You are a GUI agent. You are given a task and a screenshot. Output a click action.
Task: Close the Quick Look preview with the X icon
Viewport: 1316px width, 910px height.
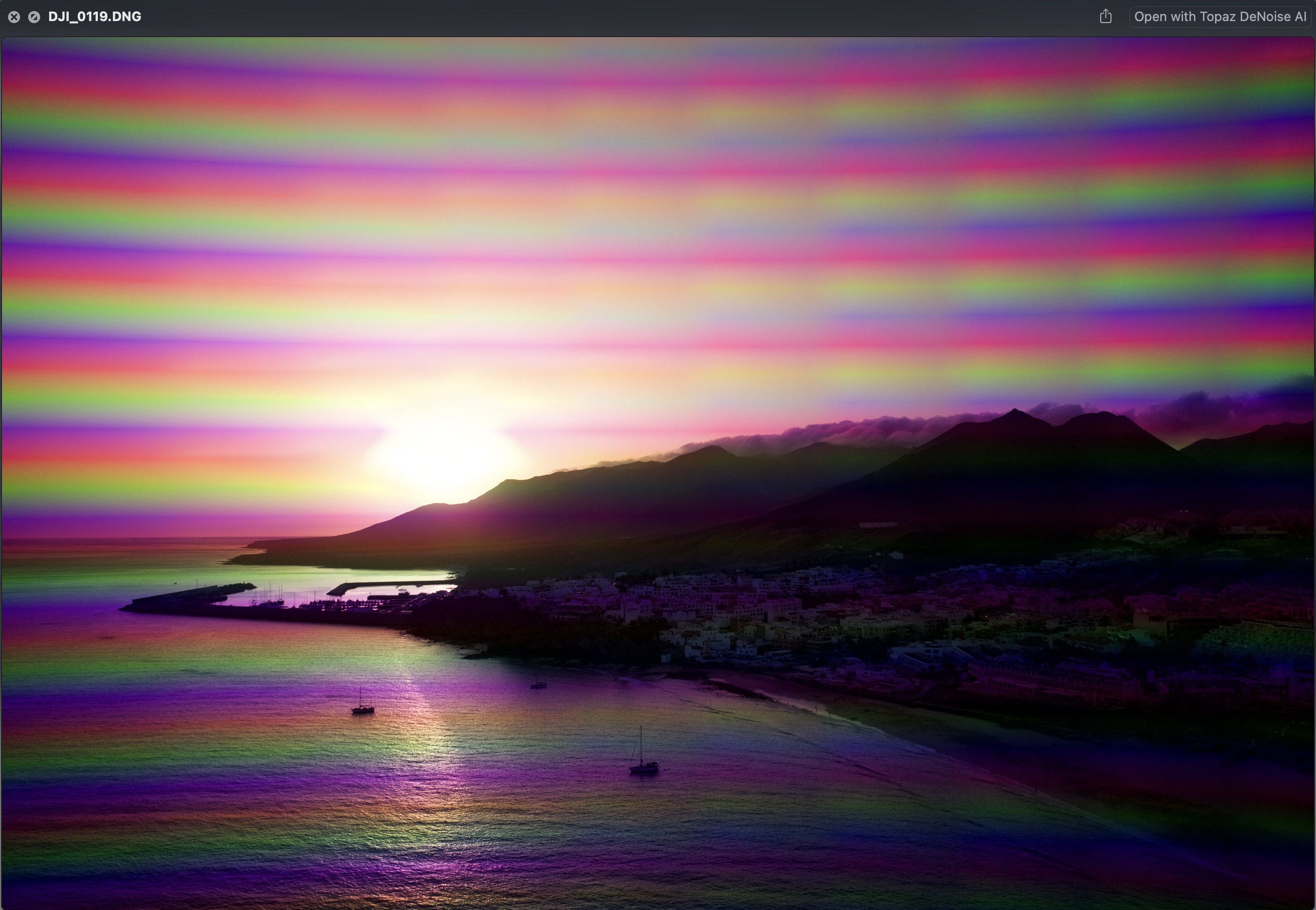[x=14, y=17]
